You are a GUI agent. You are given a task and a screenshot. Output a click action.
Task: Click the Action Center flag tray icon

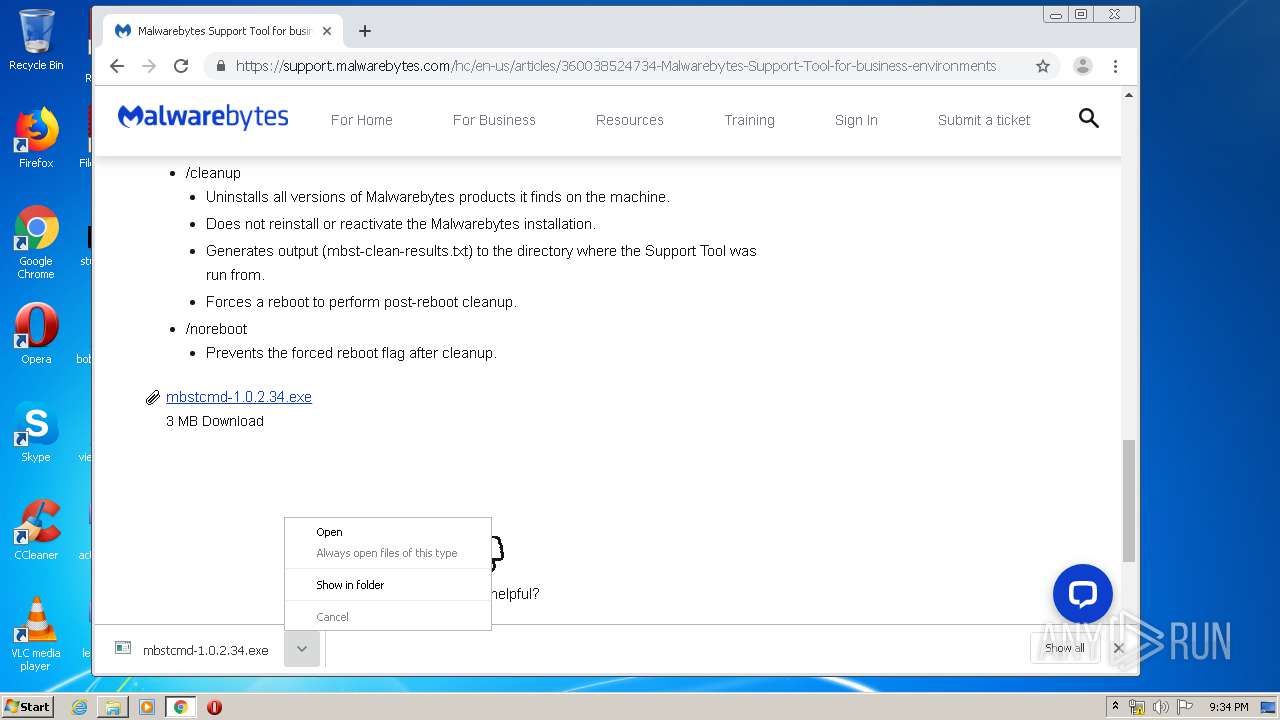1184,707
